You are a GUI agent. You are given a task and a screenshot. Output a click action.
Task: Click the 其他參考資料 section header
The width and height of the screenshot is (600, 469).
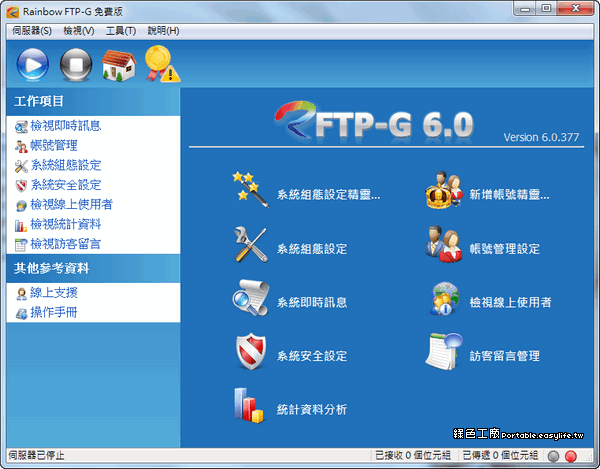click(x=93, y=269)
